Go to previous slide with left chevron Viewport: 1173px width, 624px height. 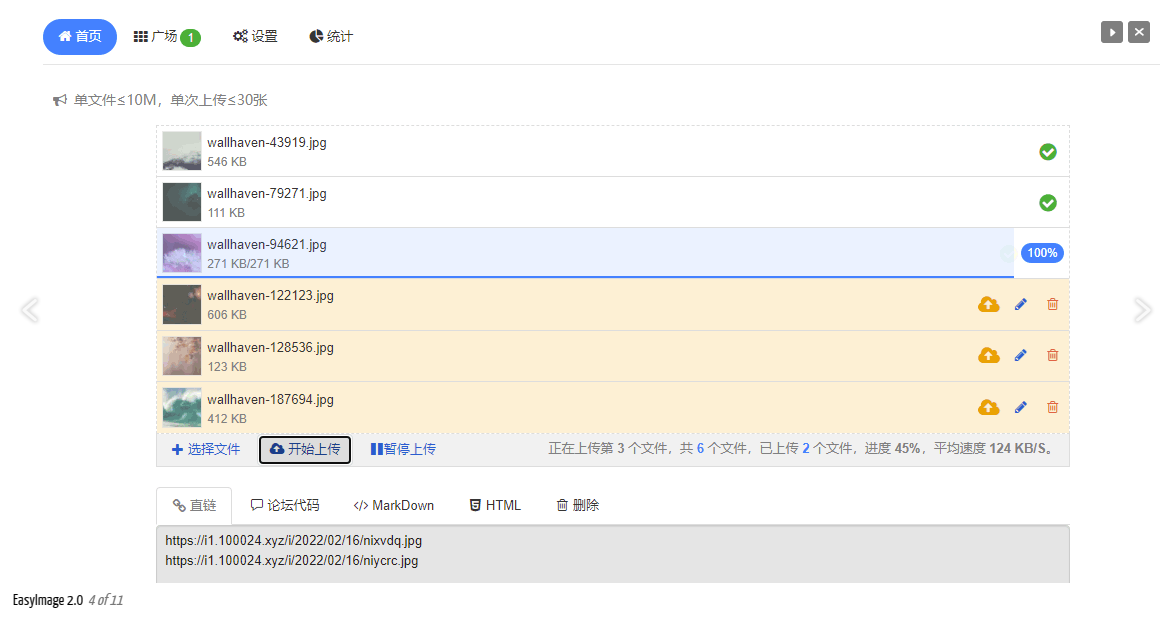click(30, 310)
